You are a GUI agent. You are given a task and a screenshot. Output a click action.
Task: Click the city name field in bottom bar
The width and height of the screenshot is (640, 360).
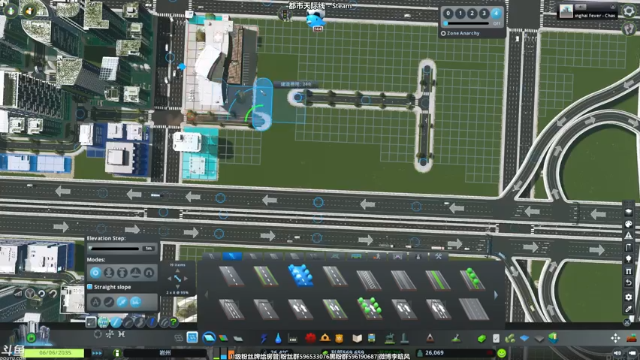pyautogui.click(x=165, y=353)
